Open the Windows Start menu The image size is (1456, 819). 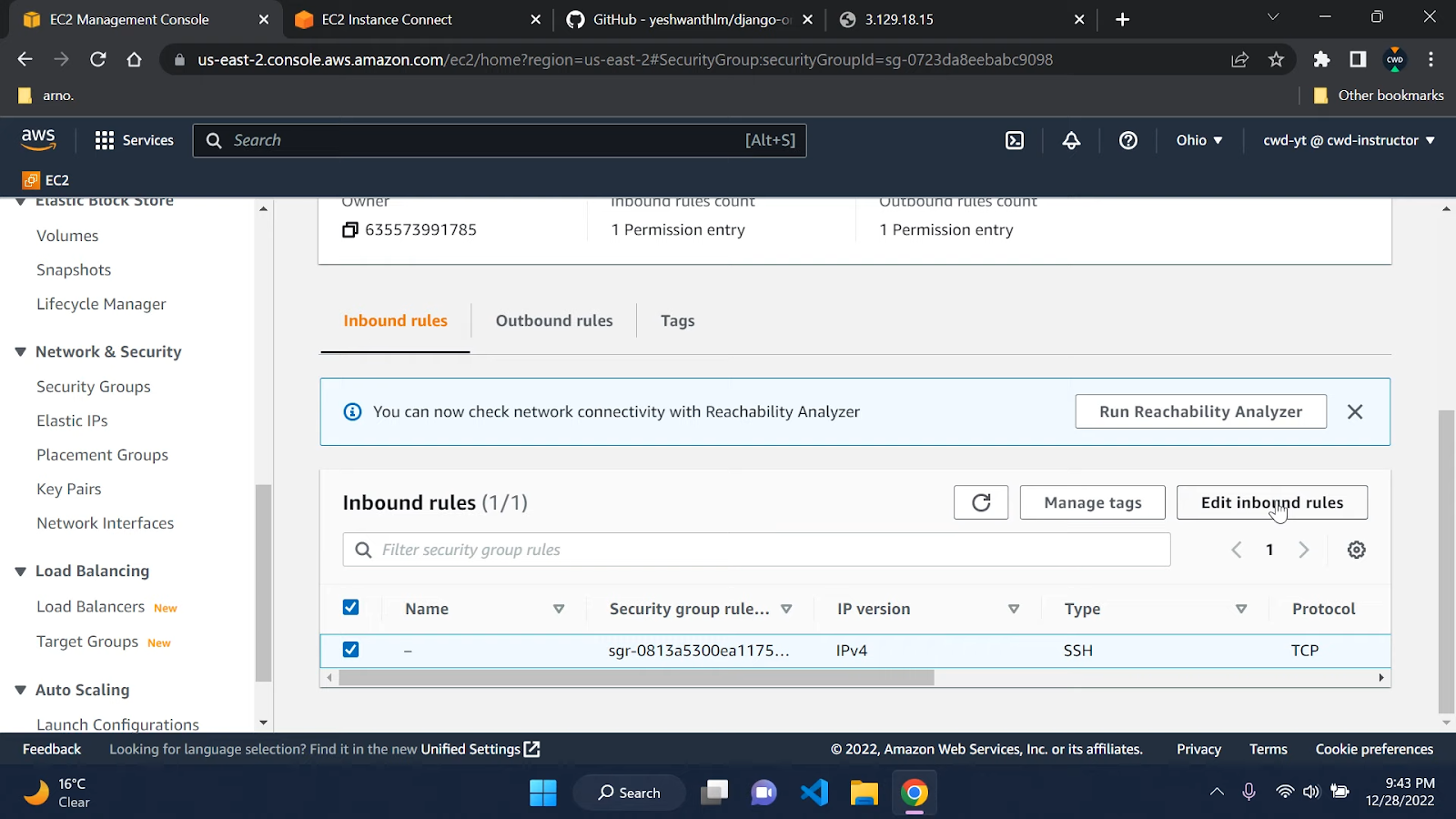tap(543, 793)
